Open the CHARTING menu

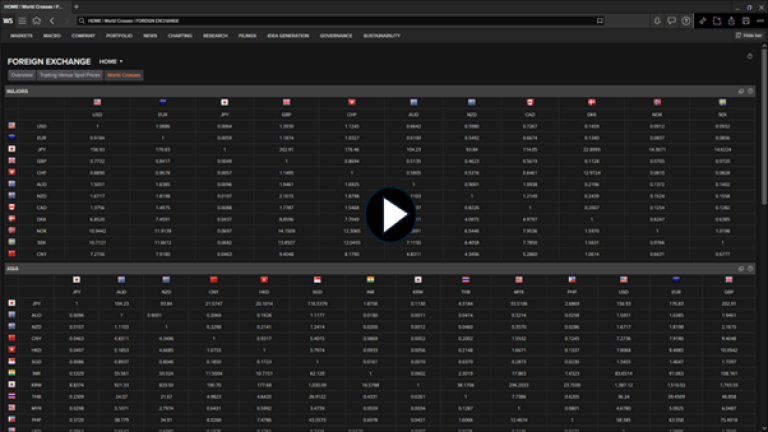click(x=180, y=35)
